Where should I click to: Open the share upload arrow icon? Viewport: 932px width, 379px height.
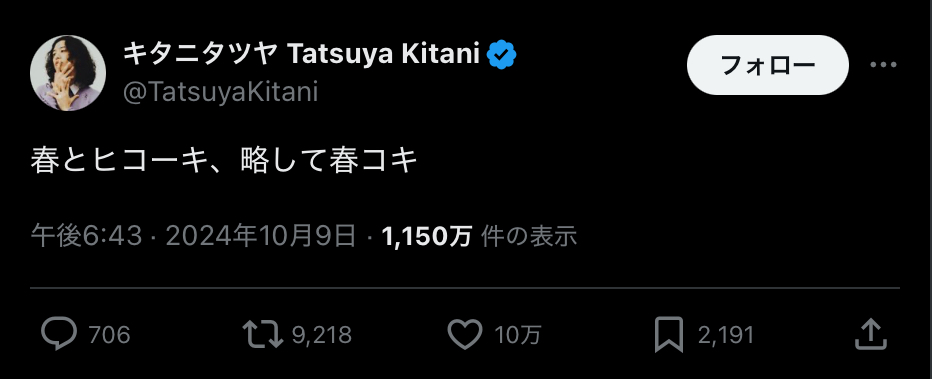coord(871,334)
